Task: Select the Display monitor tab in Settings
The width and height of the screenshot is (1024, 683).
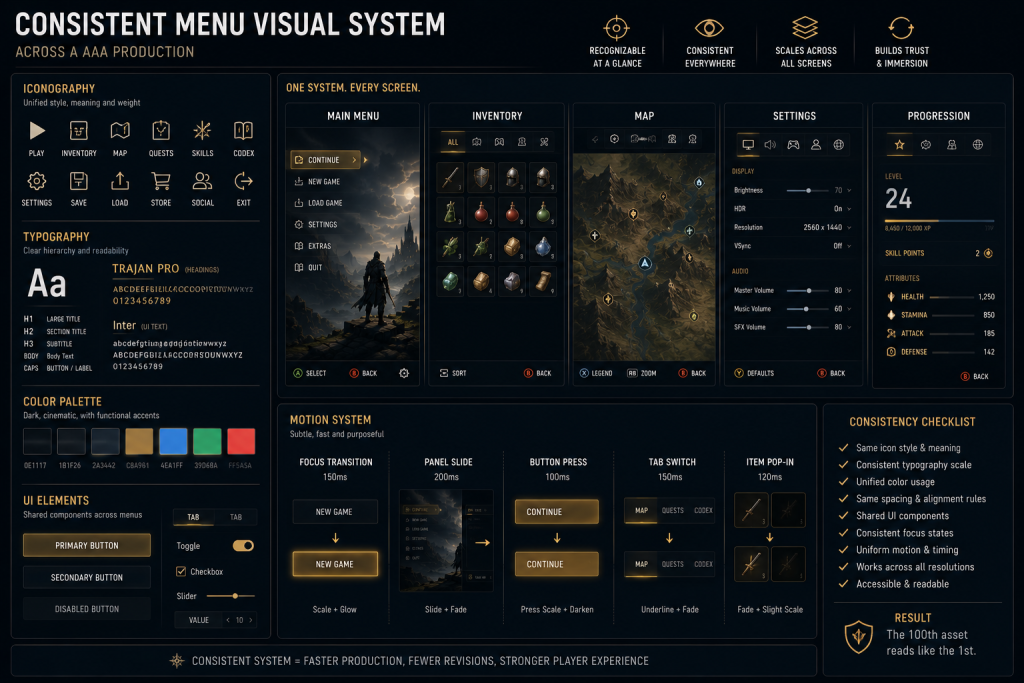Action: pyautogui.click(x=748, y=145)
